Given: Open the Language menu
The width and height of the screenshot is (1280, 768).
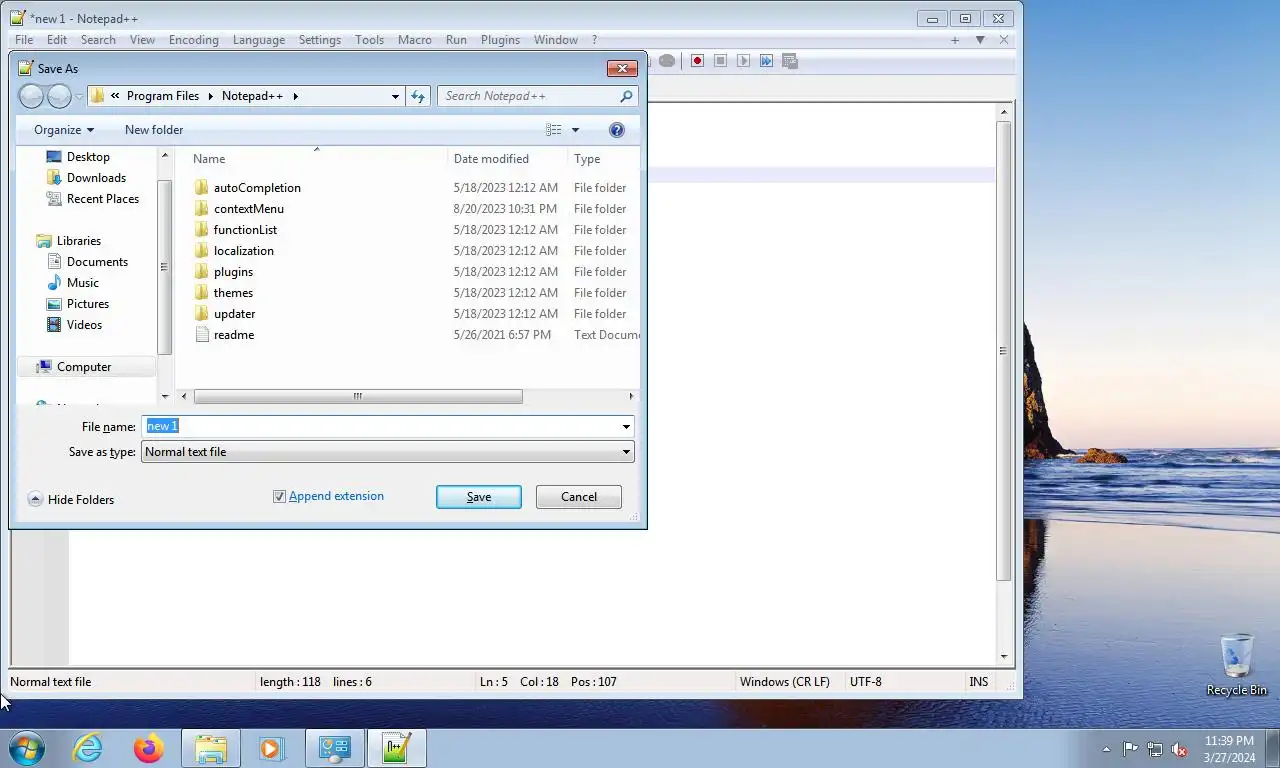Looking at the screenshot, I should pyautogui.click(x=259, y=40).
